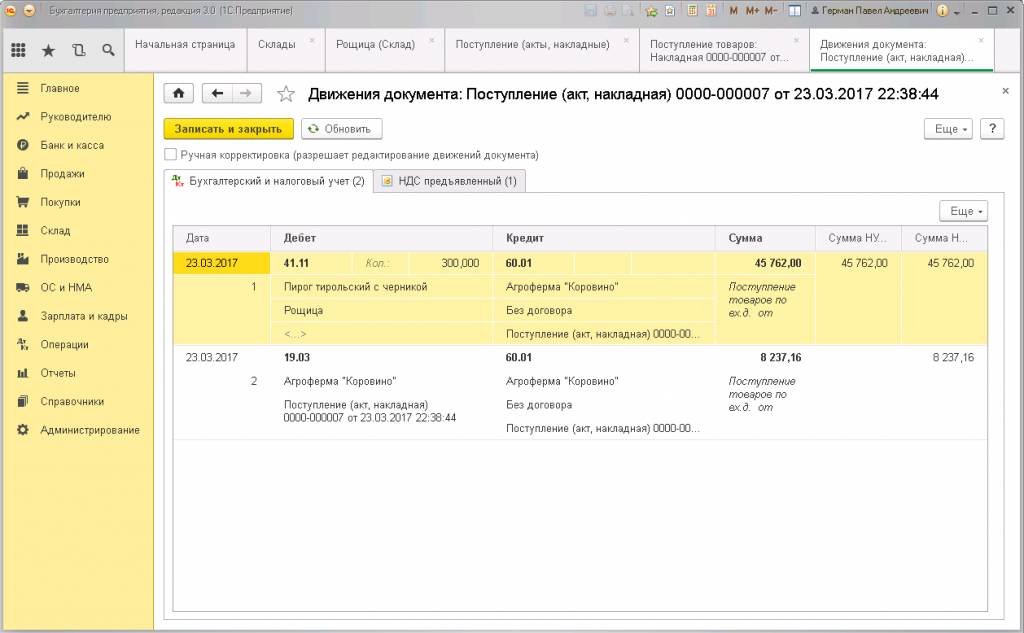This screenshot has width=1024, height=633.
Task: Switch to Бухгалтерский и налоговый учет tab
Action: click(268, 181)
